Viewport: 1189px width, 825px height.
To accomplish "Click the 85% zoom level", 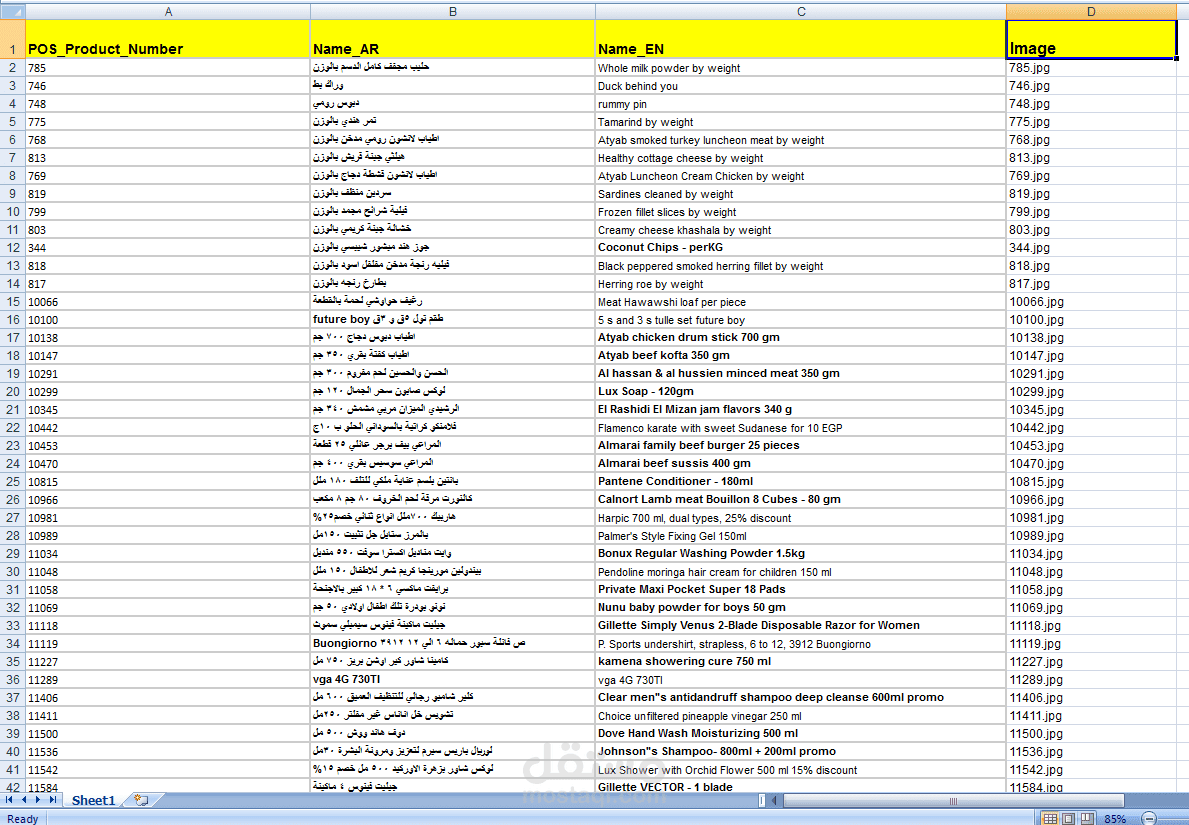I will coord(1115,819).
